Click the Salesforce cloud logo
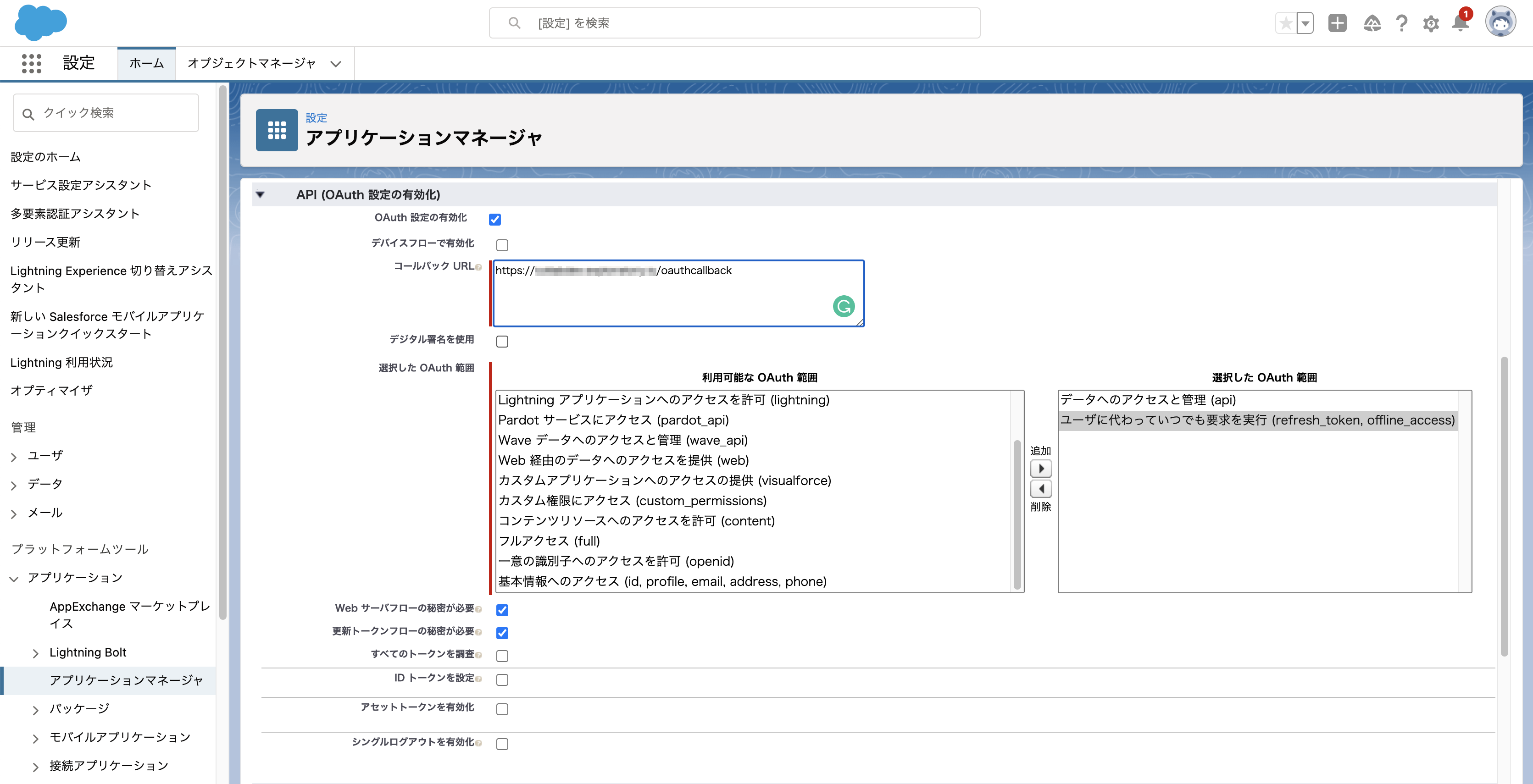The width and height of the screenshot is (1533, 784). [x=40, y=22]
